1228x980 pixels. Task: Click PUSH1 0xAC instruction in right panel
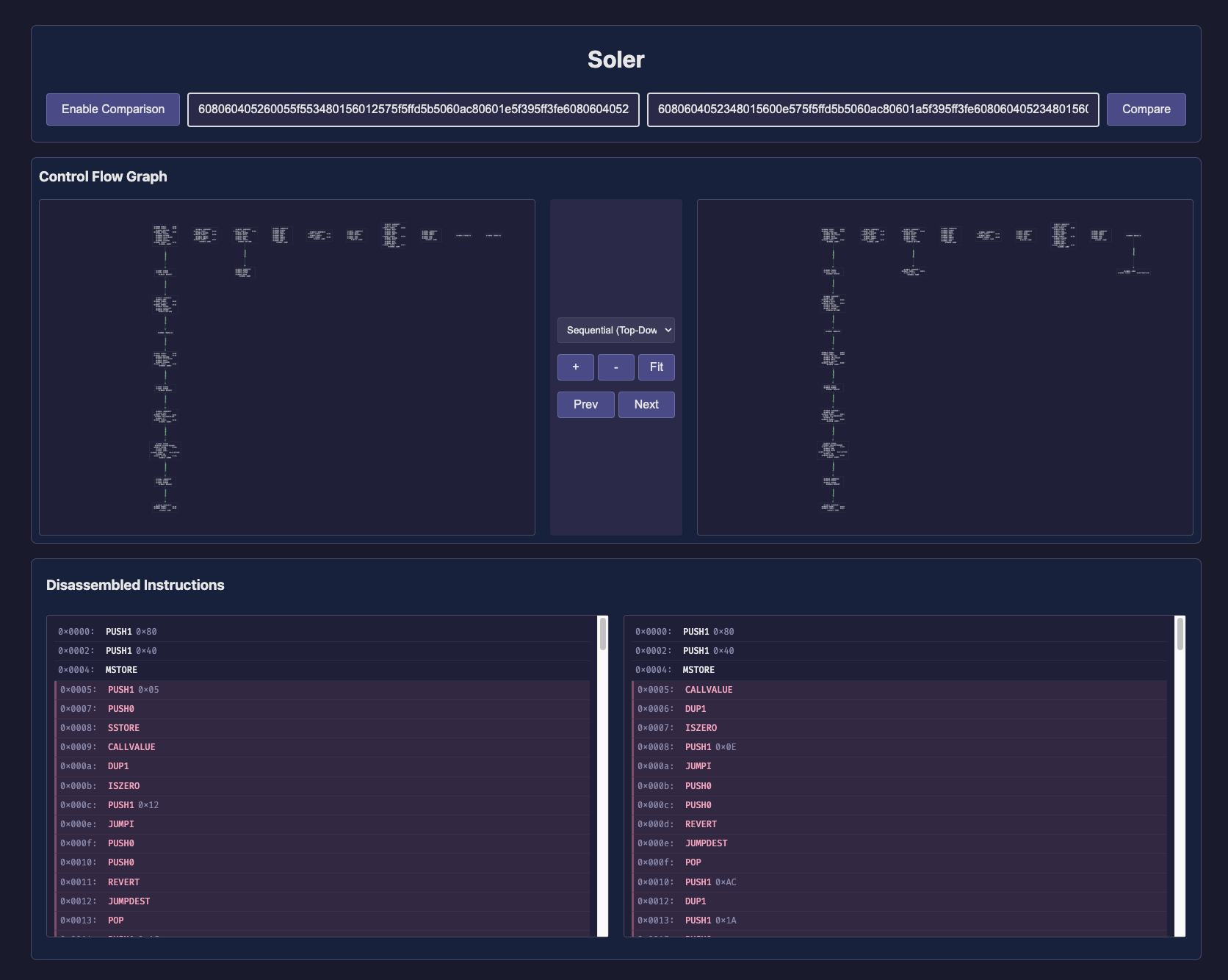(709, 882)
